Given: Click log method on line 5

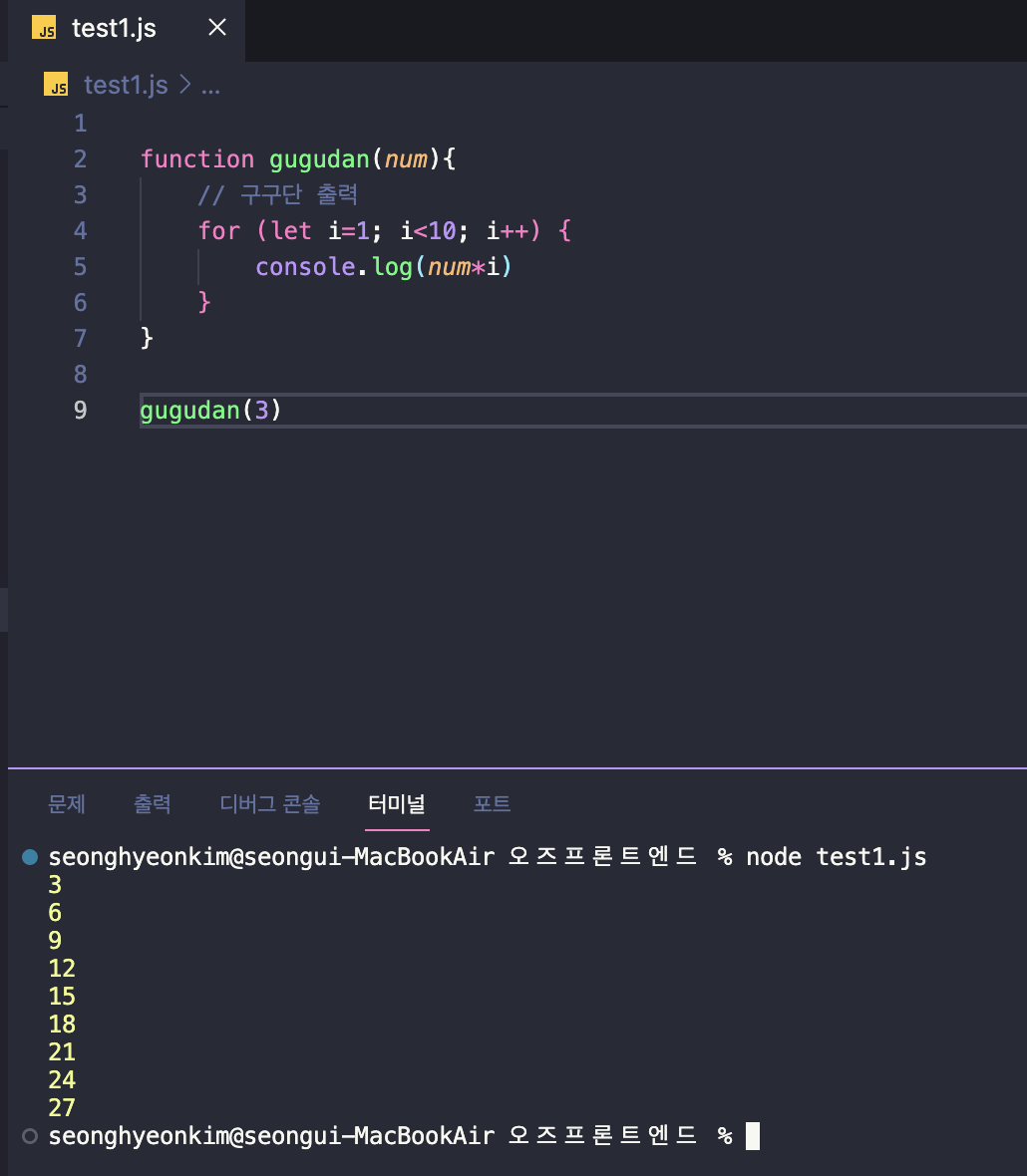Looking at the screenshot, I should pyautogui.click(x=392, y=268).
